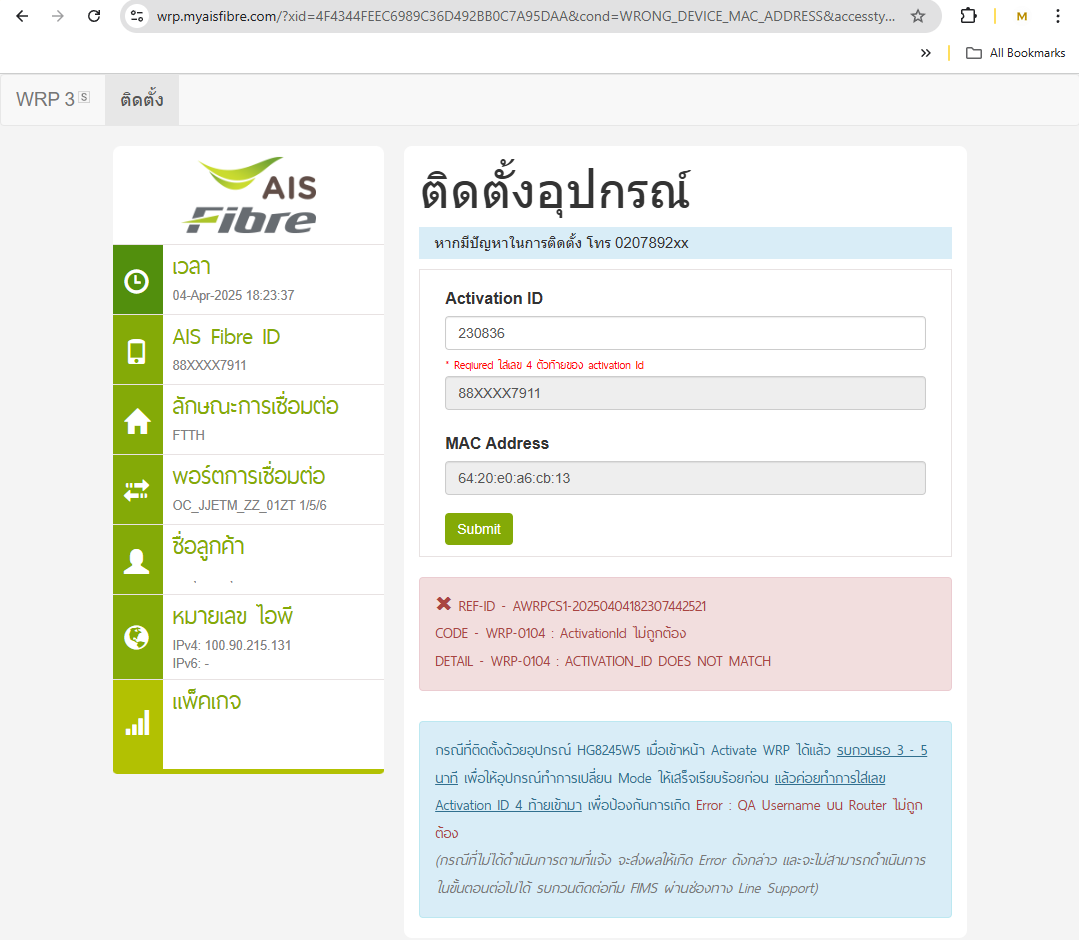Click the arrows icon beside พอร์ตการเชื่อมต่อ
The width and height of the screenshot is (1079, 940).
click(x=136, y=491)
